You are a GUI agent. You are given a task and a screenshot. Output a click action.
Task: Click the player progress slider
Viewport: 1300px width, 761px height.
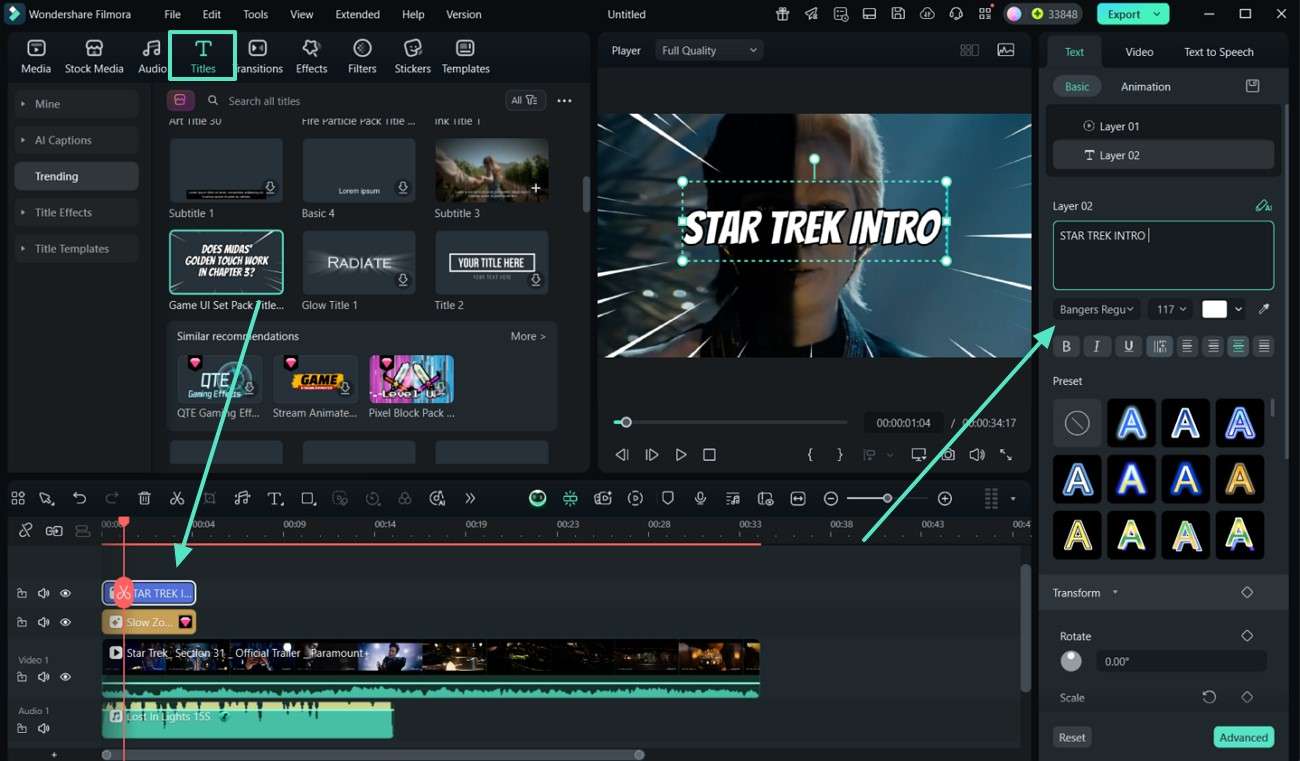point(729,422)
